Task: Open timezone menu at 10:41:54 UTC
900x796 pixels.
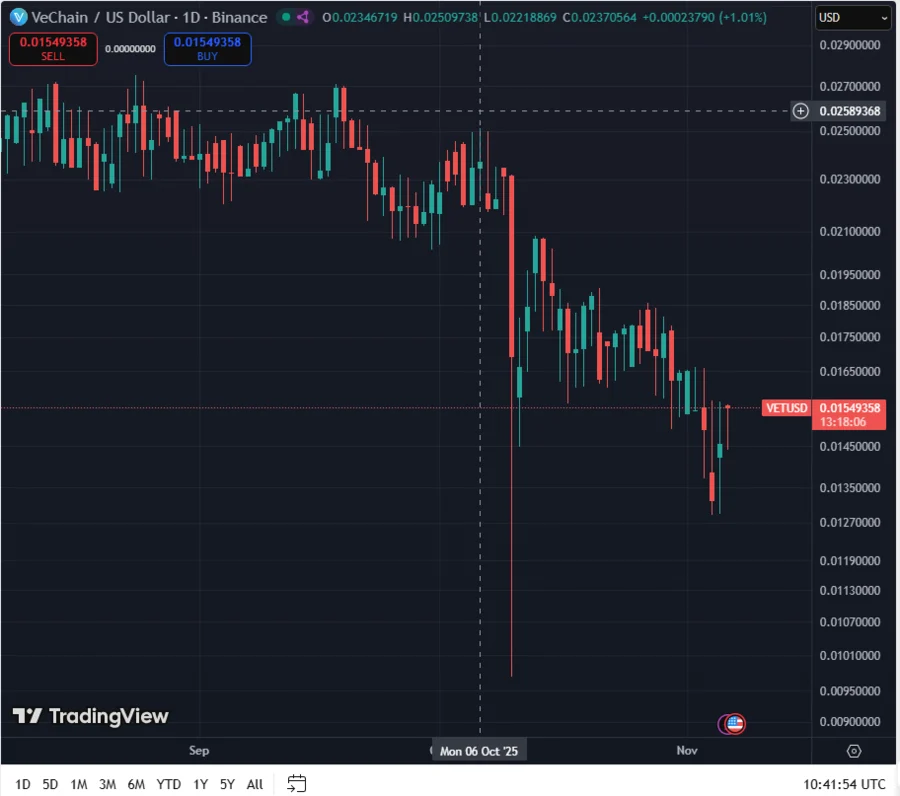Action: (844, 784)
